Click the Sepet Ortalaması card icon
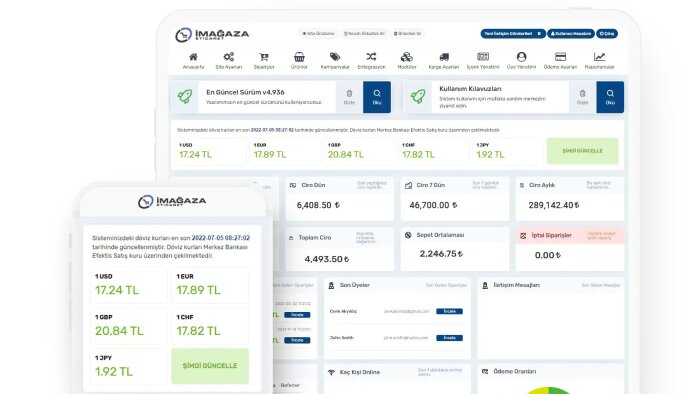This screenshot has height=394, width=700. (x=408, y=235)
